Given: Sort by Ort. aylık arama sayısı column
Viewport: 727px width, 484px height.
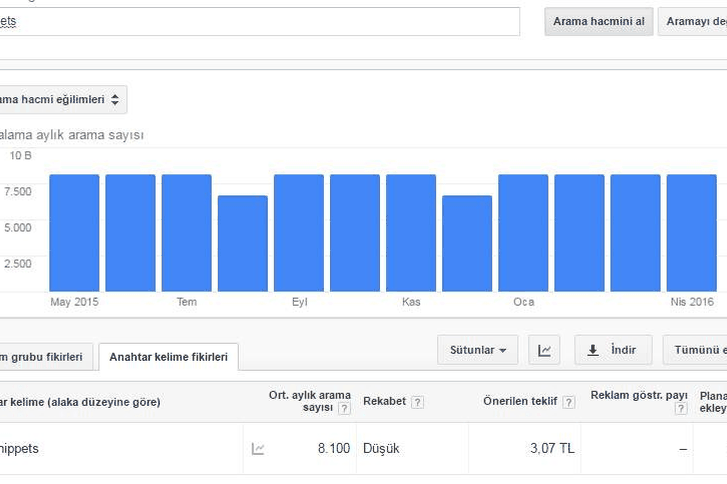Looking at the screenshot, I should click(310, 401).
